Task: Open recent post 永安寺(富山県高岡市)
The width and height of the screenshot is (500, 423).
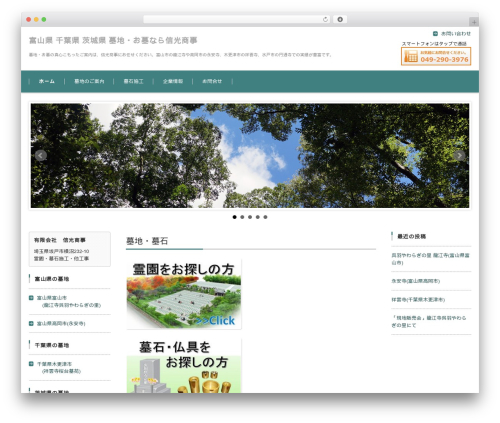Action: click(x=416, y=281)
